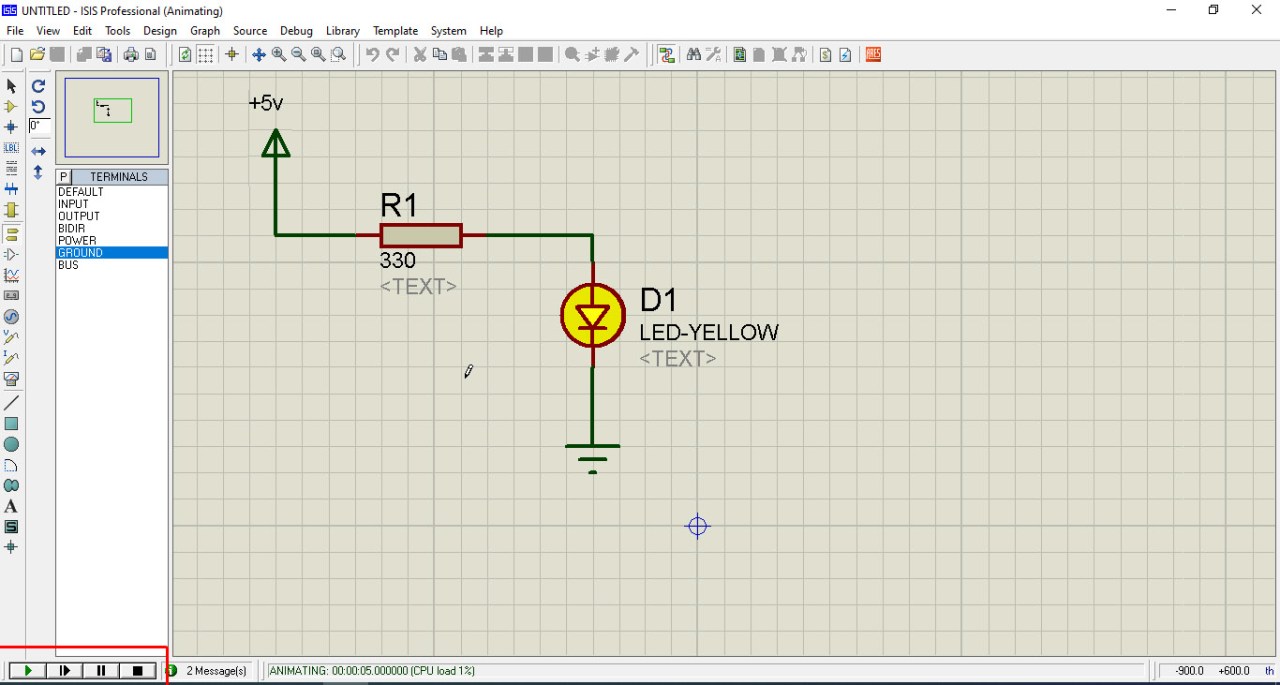Open Virtual Instruments mode
Screen dimensions: 1280x685
[12, 379]
